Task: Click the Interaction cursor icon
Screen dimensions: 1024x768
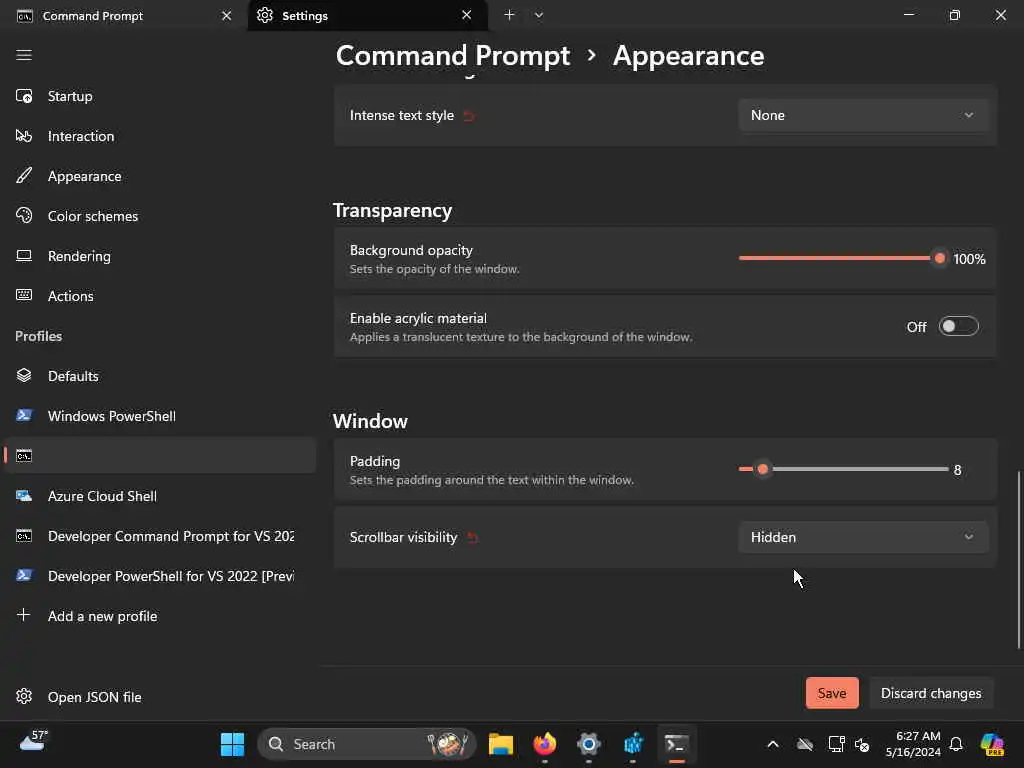Action: (24, 136)
